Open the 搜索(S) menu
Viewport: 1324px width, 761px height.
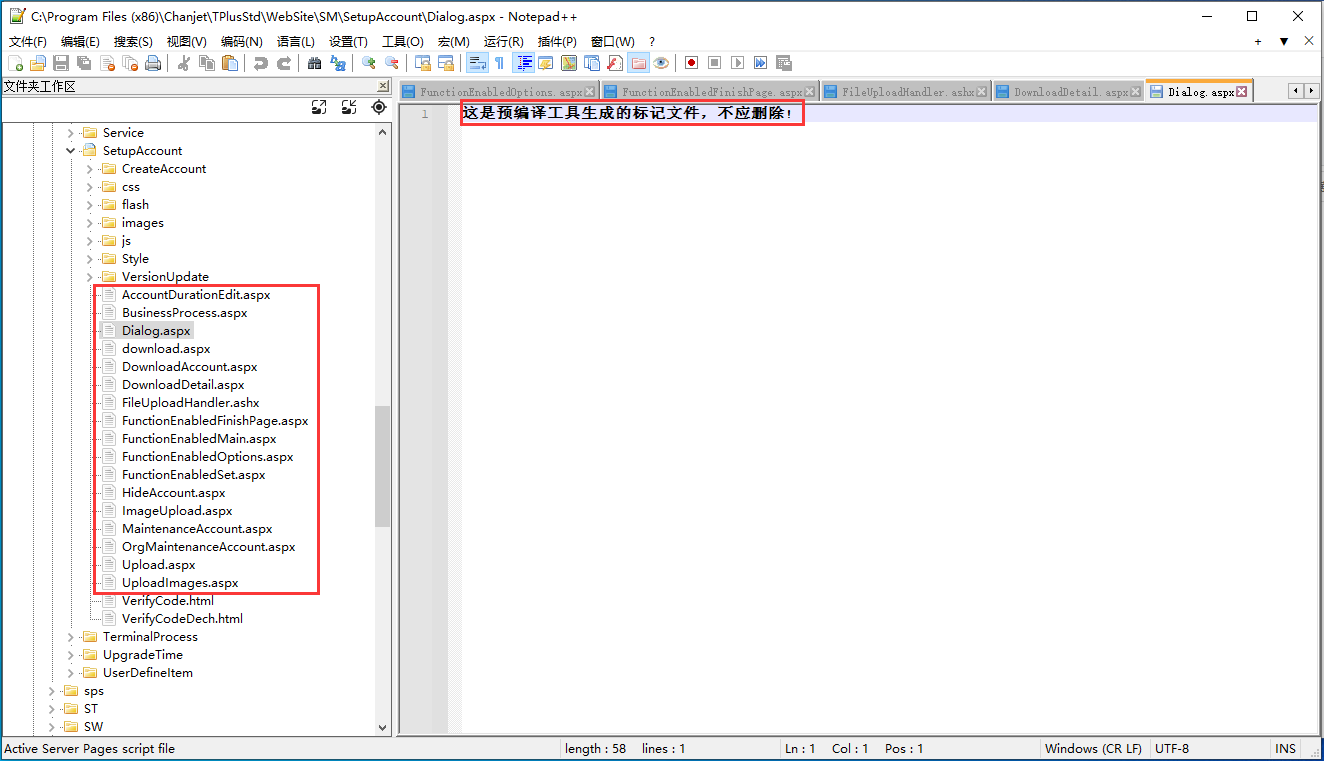tap(133, 41)
